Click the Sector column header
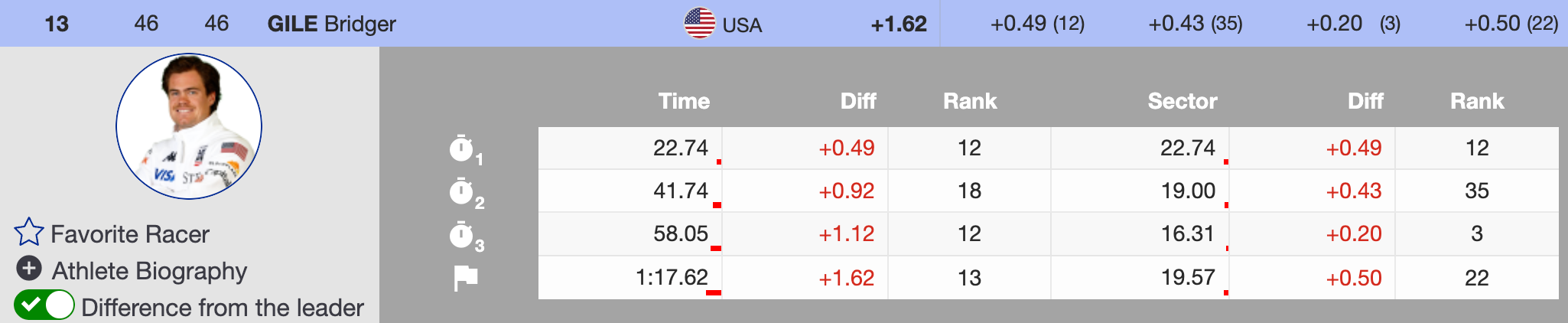Image resolution: width=1568 pixels, height=323 pixels. 1182,101
